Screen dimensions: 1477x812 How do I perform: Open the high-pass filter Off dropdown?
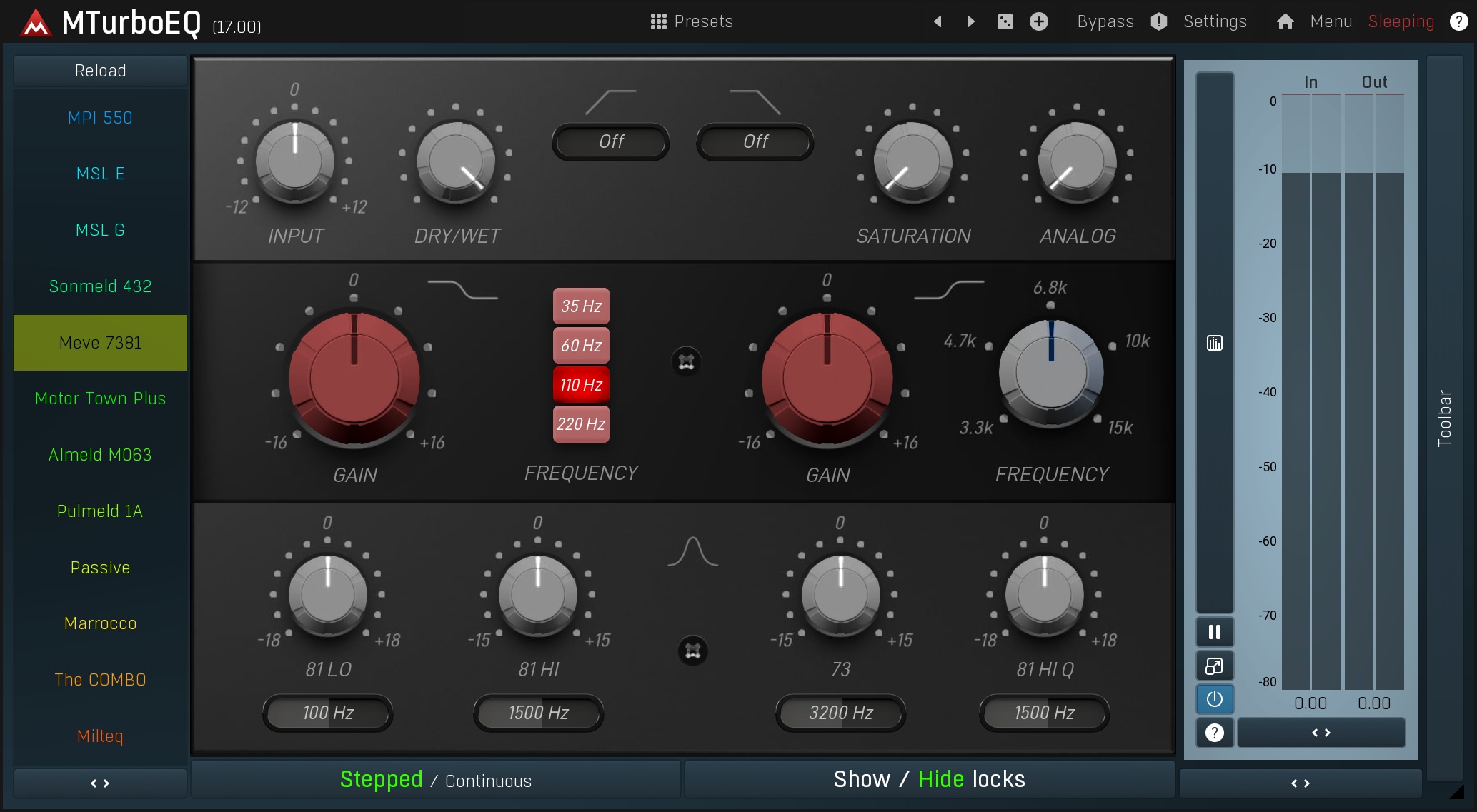[611, 141]
